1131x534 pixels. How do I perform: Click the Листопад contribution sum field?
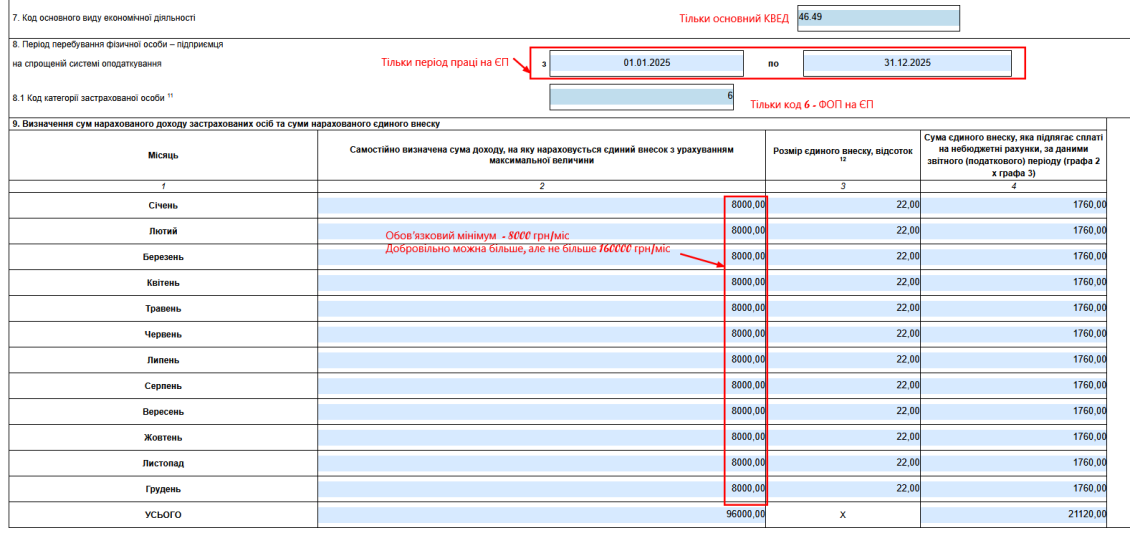(1013, 463)
